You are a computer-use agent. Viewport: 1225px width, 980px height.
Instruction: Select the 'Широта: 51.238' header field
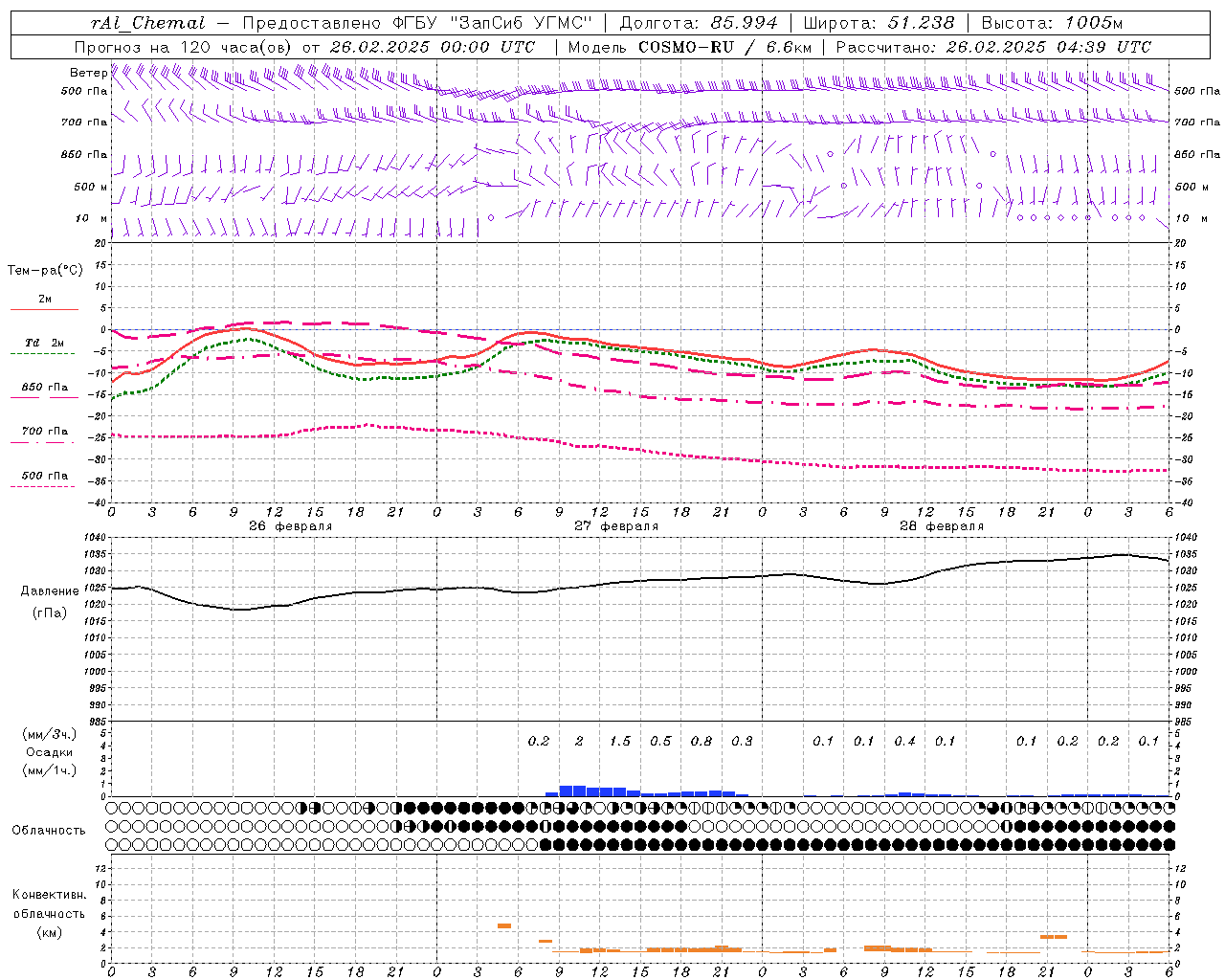(x=880, y=23)
